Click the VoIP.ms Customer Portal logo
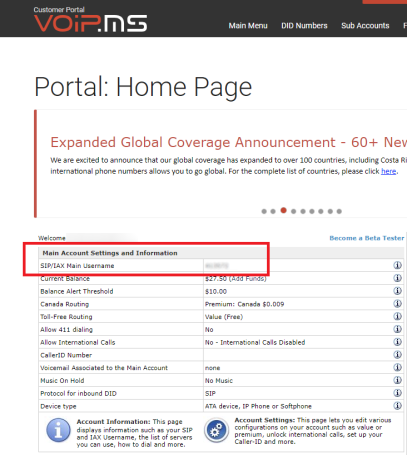 90,20
